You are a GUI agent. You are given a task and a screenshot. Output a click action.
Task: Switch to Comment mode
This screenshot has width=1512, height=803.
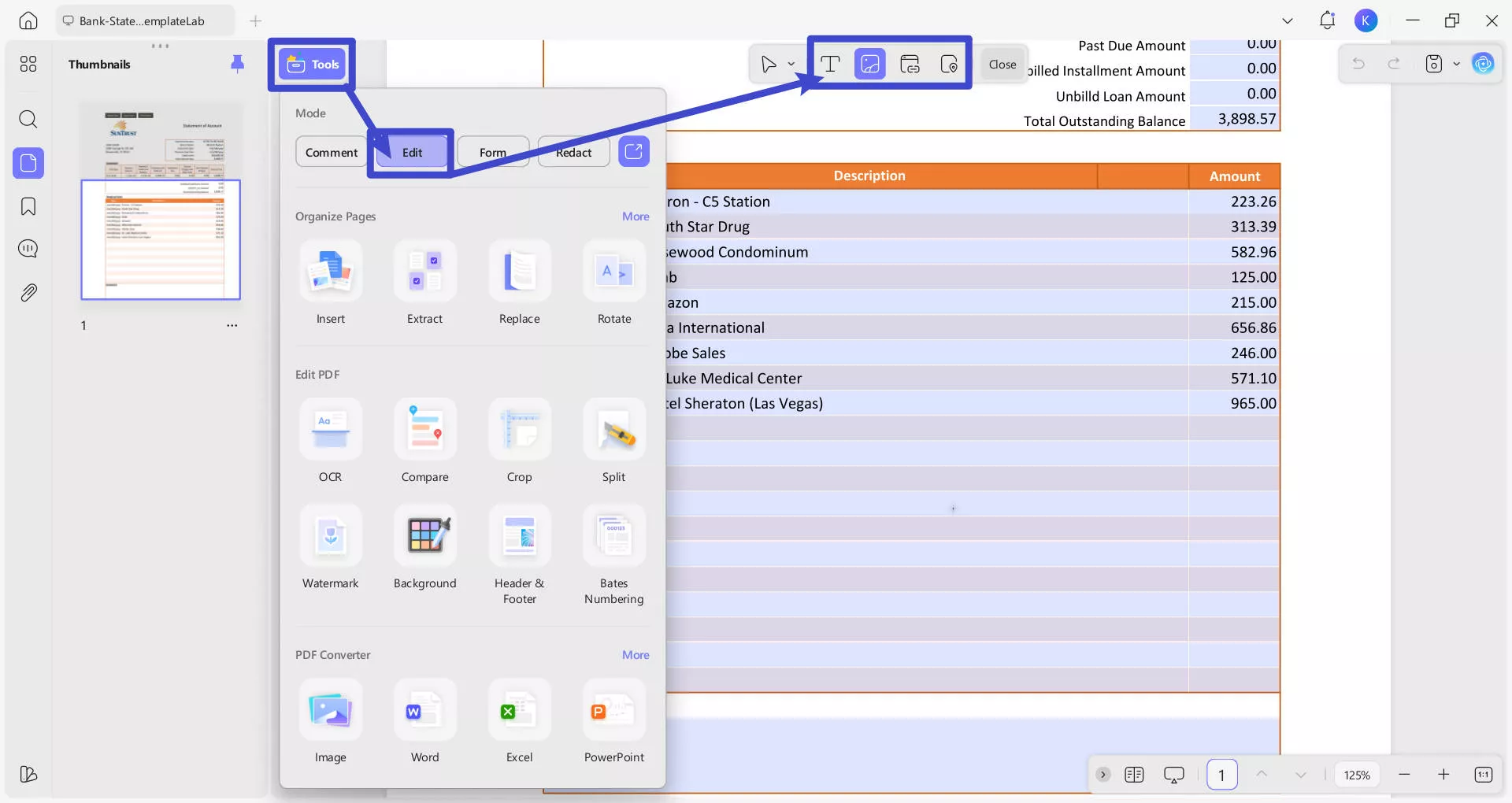[331, 152]
